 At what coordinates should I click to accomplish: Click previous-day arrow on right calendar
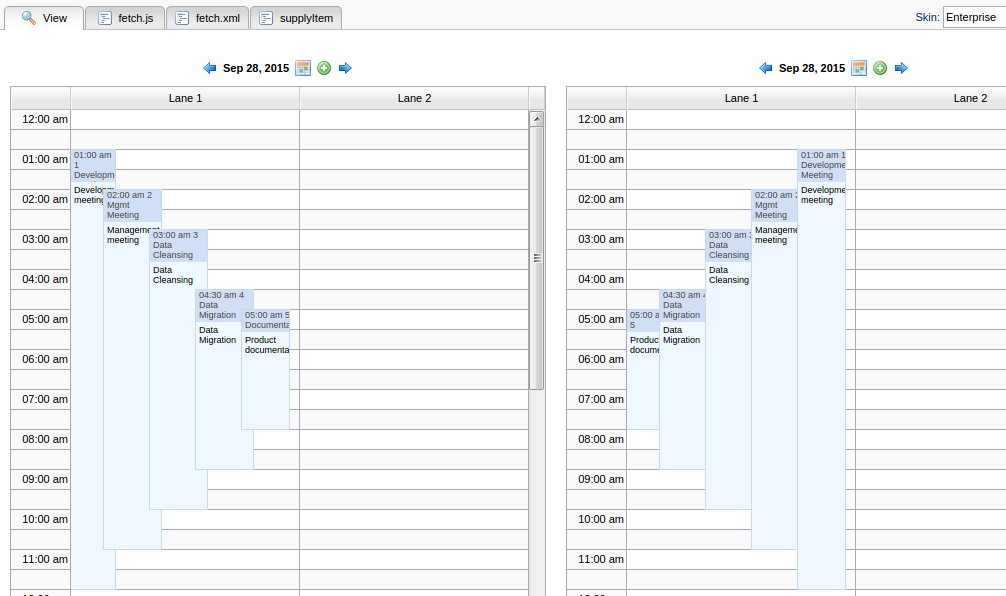coord(765,68)
